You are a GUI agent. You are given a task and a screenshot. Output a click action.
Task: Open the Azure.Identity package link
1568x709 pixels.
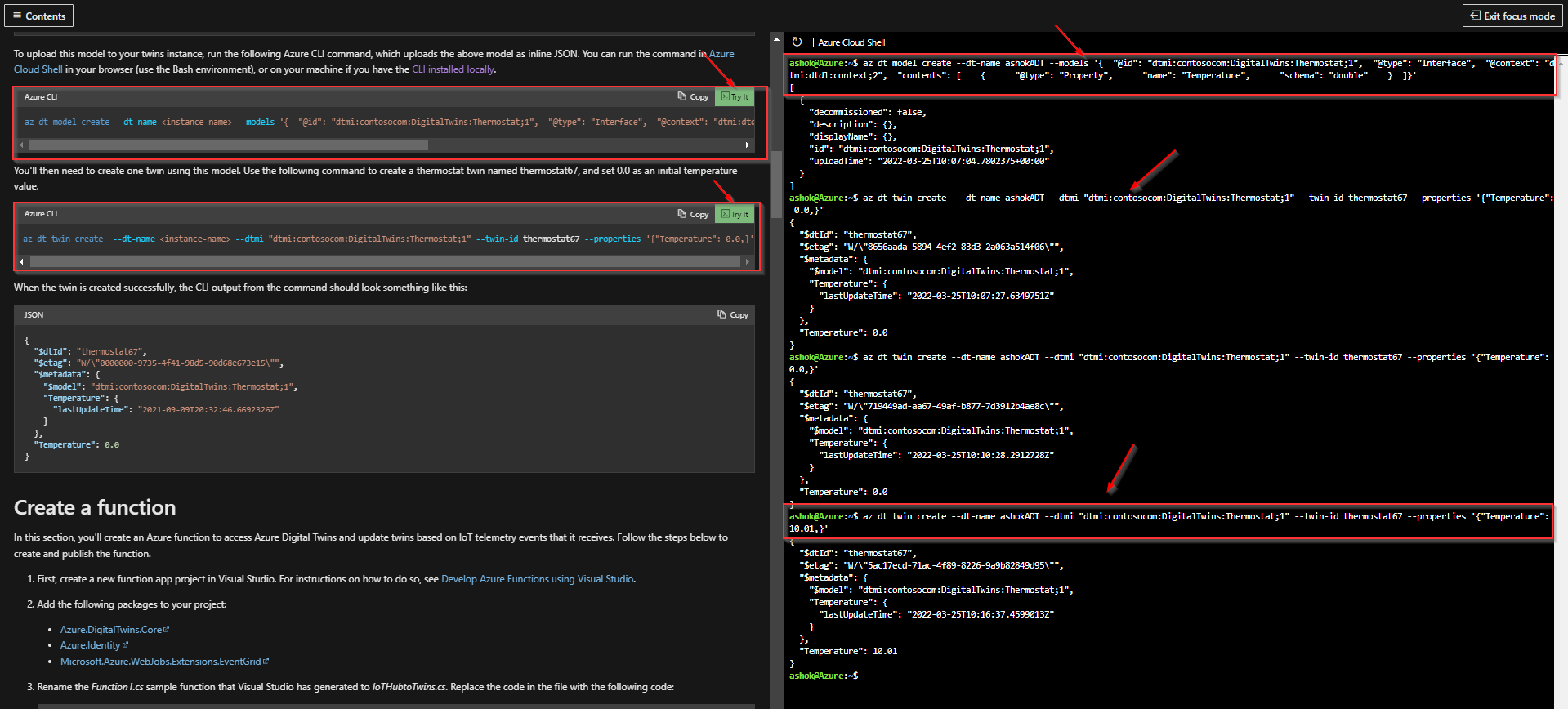94,645
